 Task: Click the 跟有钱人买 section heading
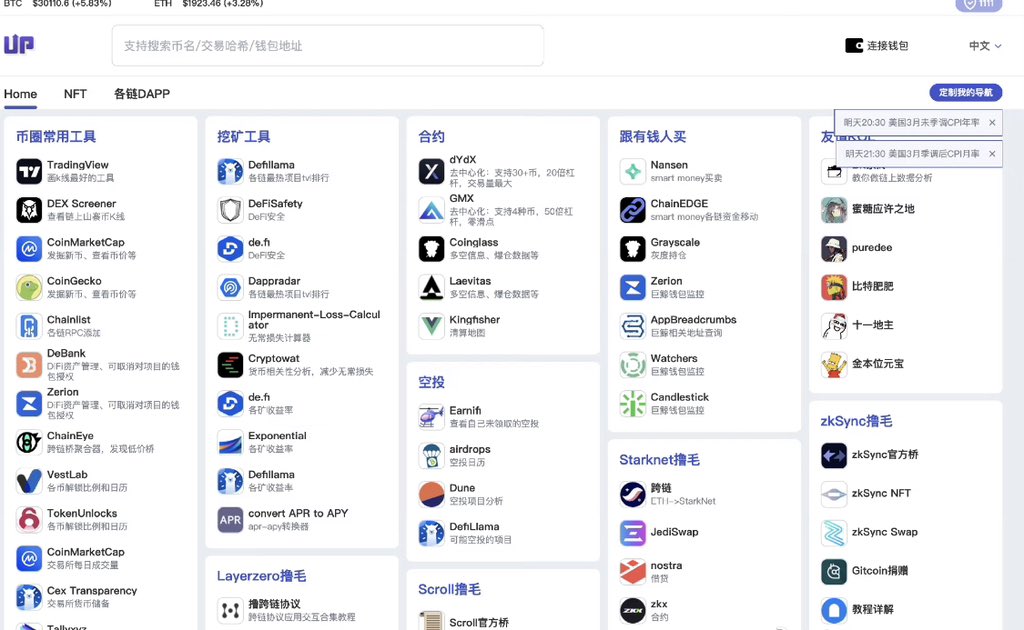pos(652,136)
